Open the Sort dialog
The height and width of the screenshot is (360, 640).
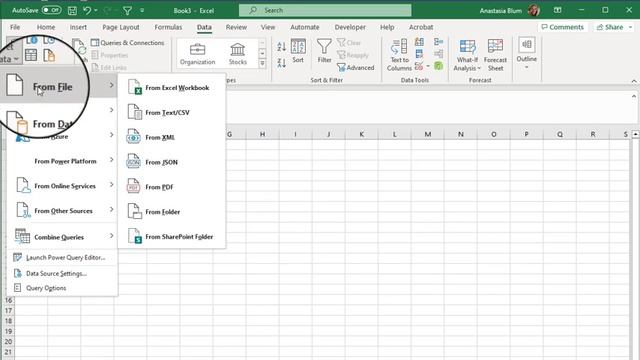click(x=298, y=51)
